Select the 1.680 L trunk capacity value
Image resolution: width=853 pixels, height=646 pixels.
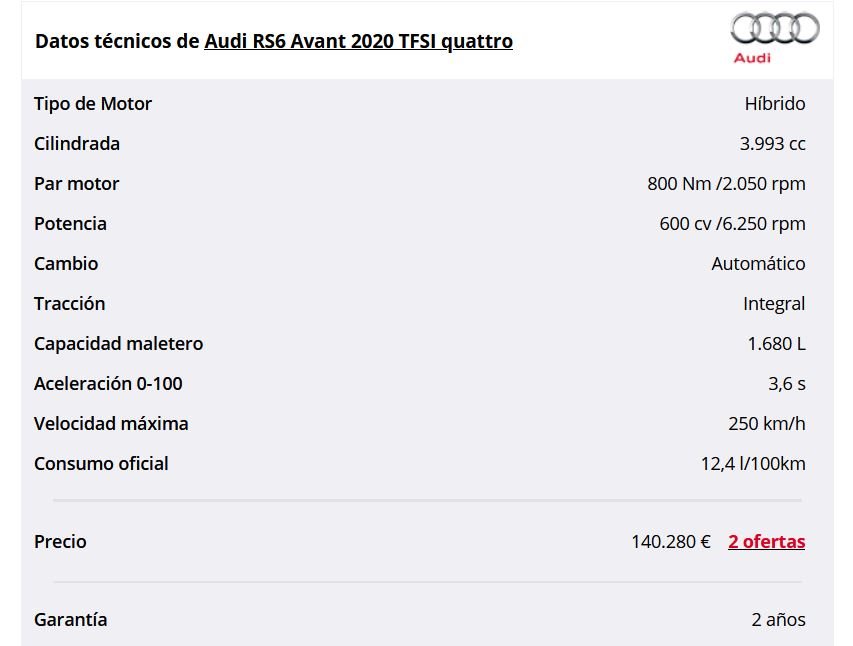tap(776, 344)
